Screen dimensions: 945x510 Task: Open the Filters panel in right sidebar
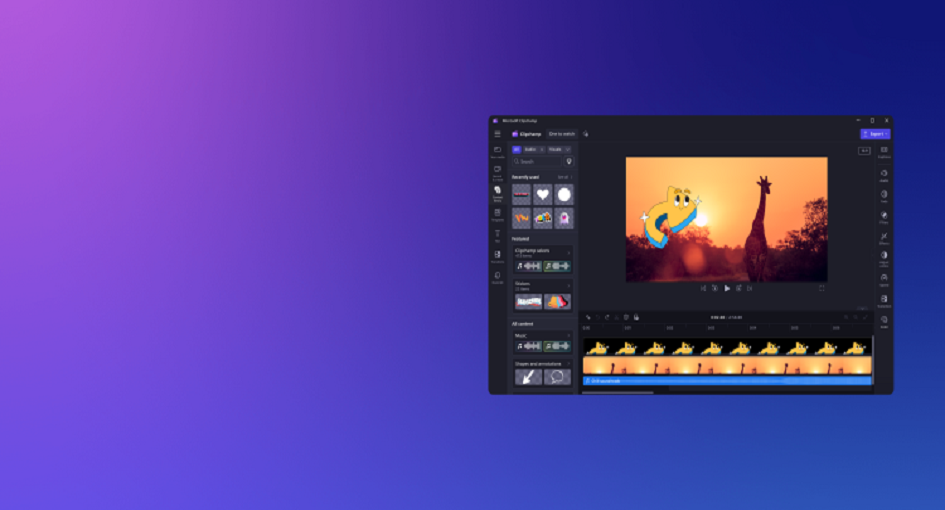click(884, 218)
